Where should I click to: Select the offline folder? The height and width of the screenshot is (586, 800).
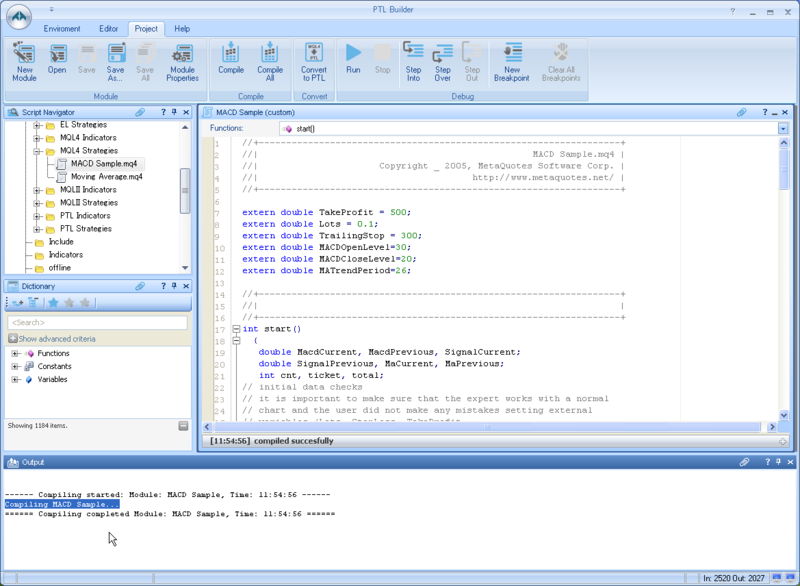click(x=59, y=268)
